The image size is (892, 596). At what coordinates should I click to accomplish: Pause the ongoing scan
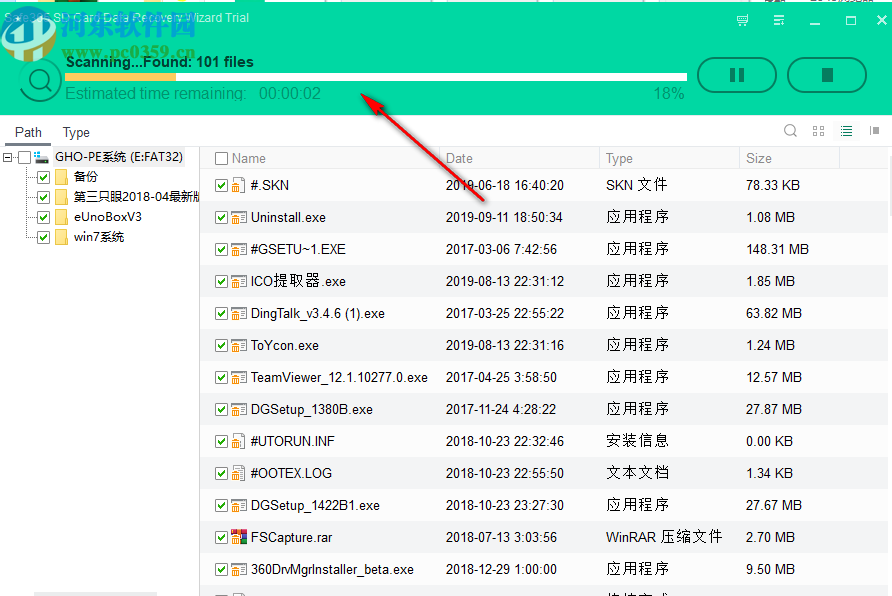click(737, 75)
